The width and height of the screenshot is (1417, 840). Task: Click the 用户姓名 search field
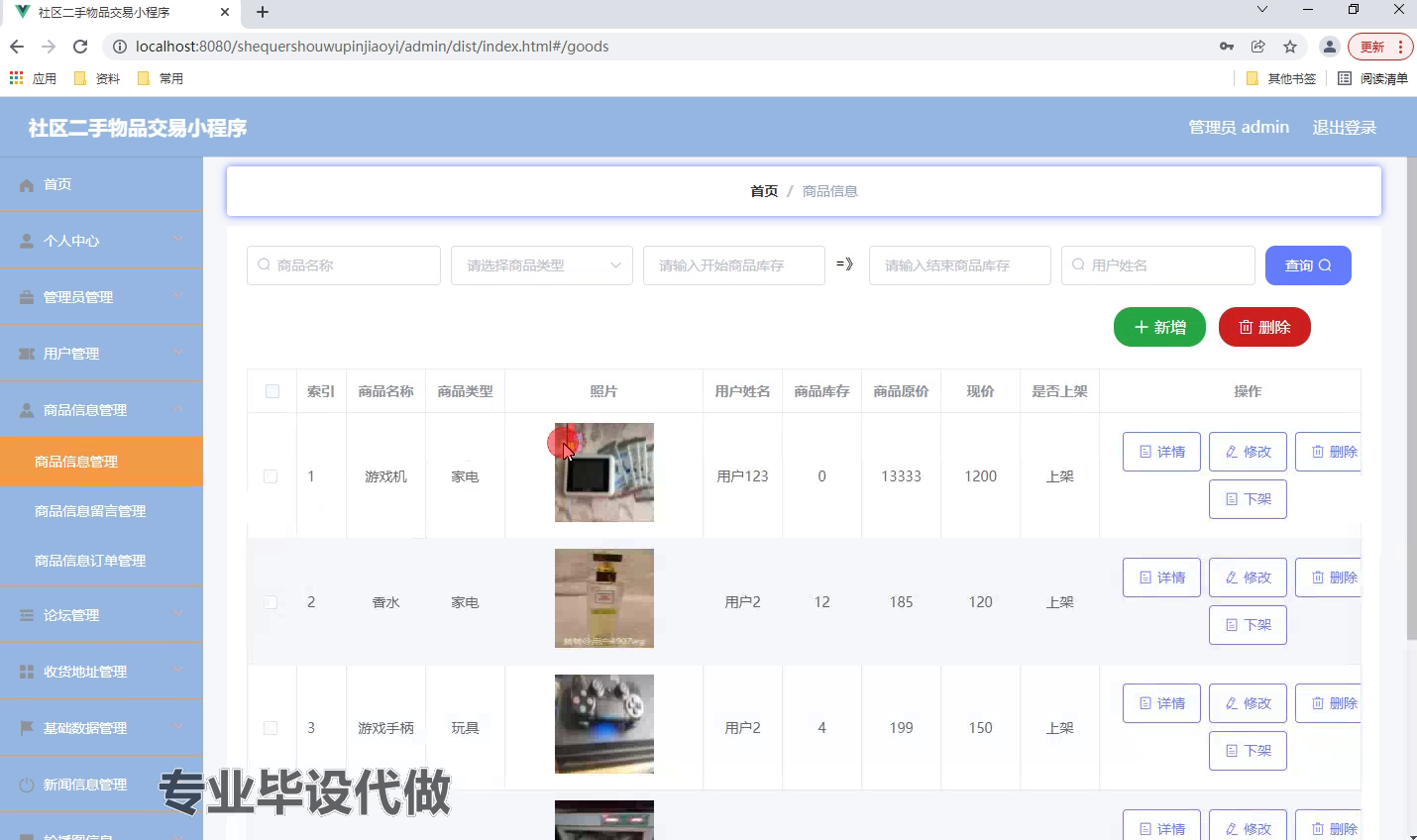(x=1158, y=265)
